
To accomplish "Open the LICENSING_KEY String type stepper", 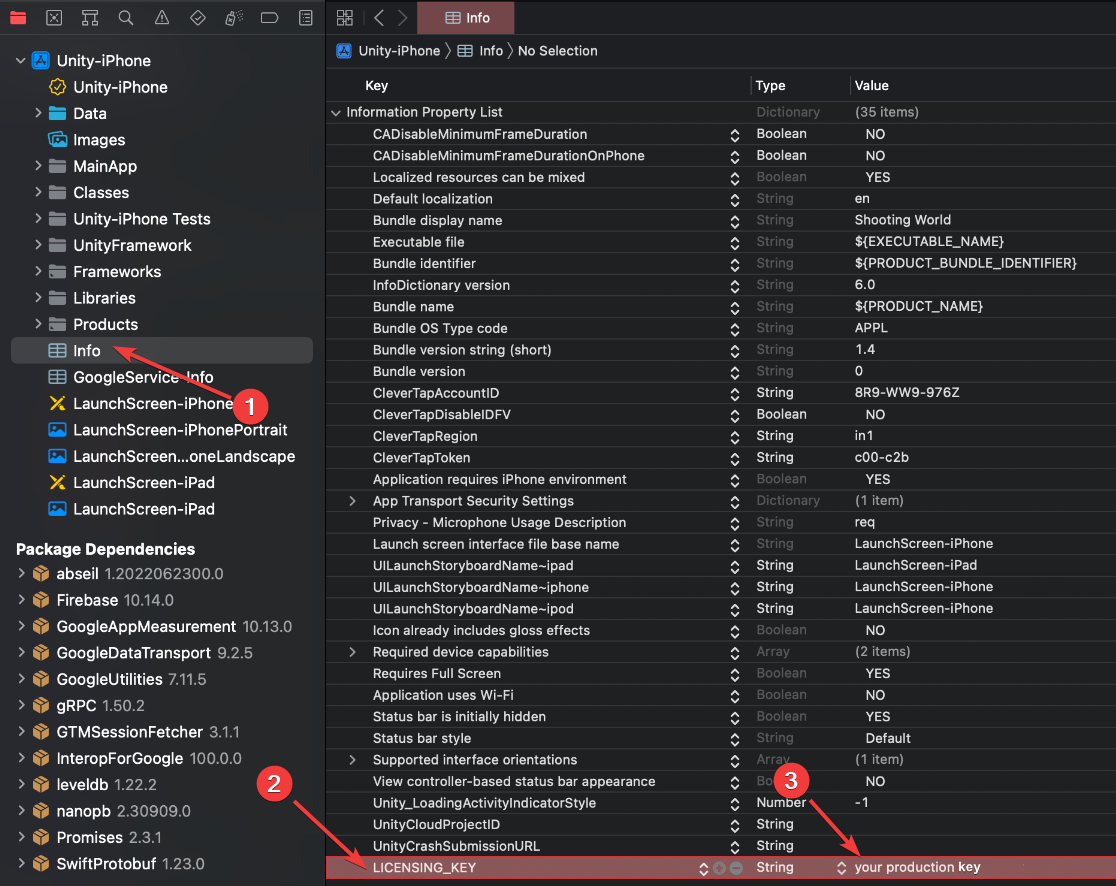I will tap(841, 868).
